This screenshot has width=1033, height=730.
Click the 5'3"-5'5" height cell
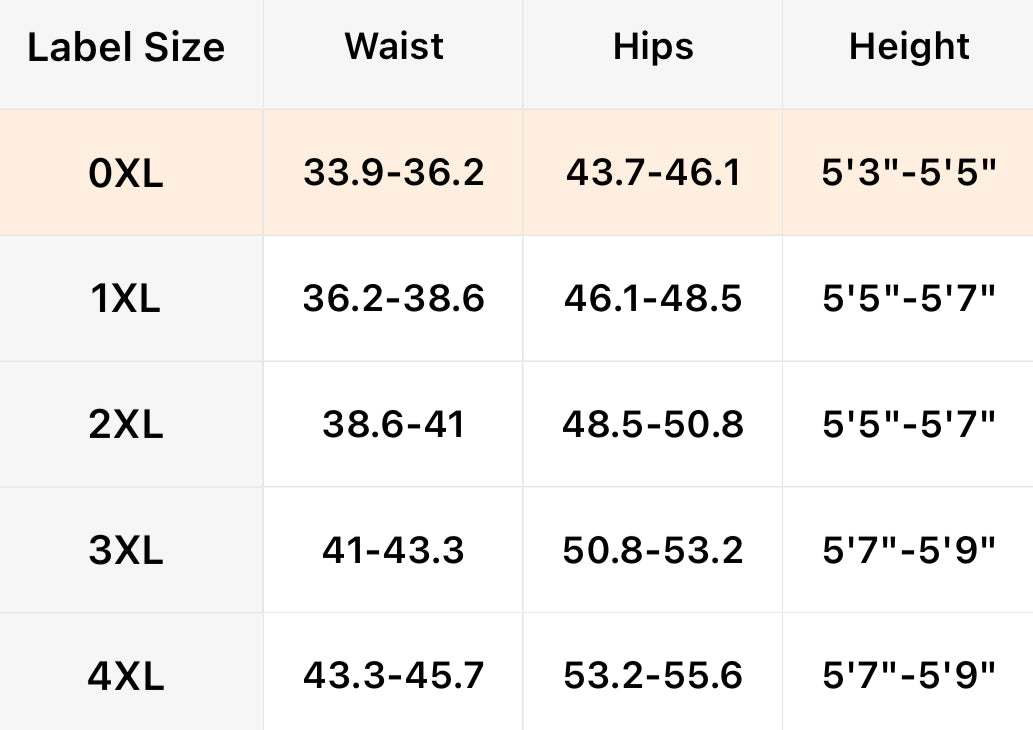pos(909,173)
